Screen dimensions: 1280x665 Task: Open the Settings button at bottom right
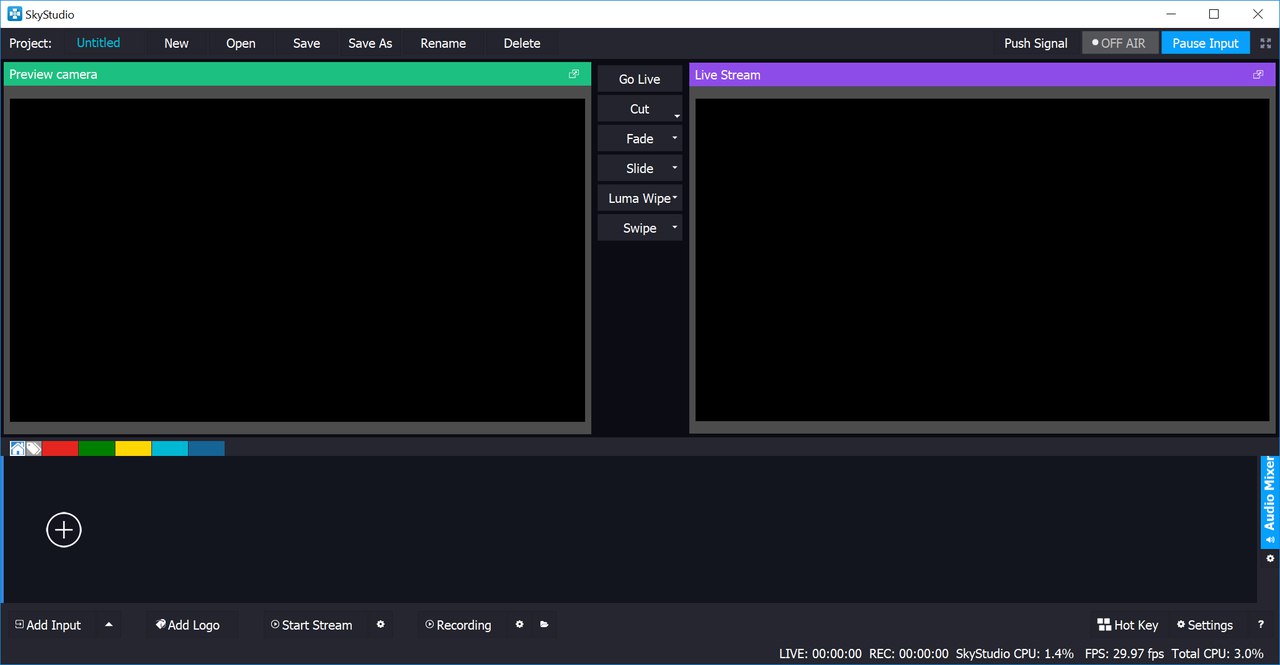point(1205,625)
